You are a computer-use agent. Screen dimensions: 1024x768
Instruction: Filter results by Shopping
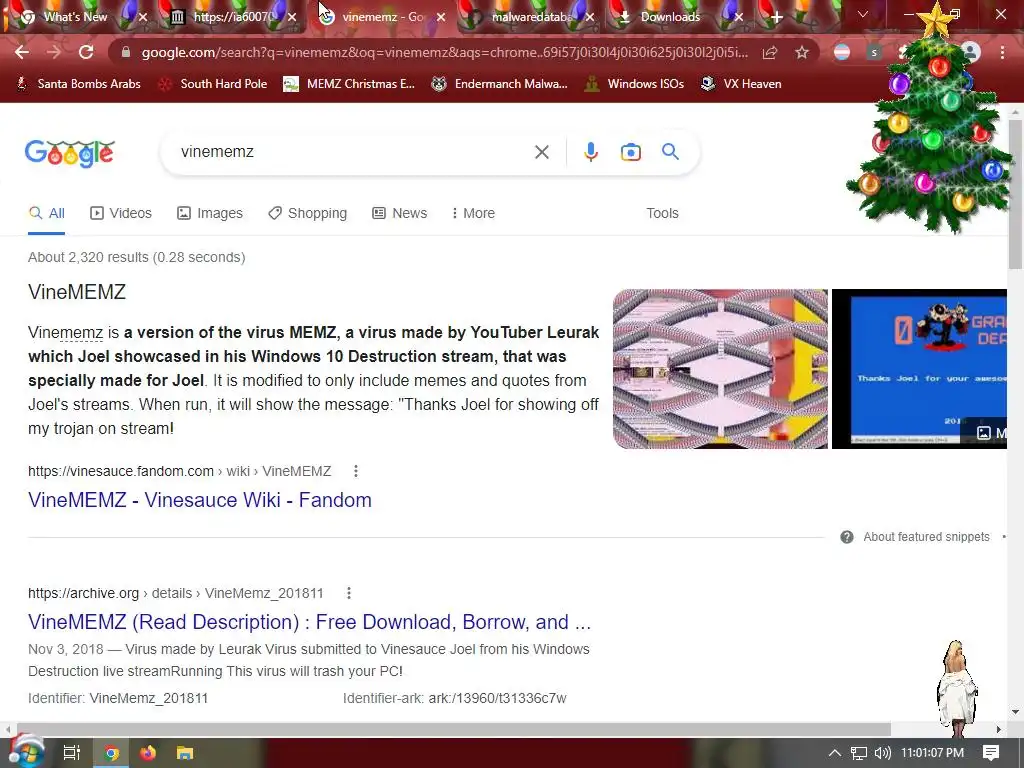(308, 213)
